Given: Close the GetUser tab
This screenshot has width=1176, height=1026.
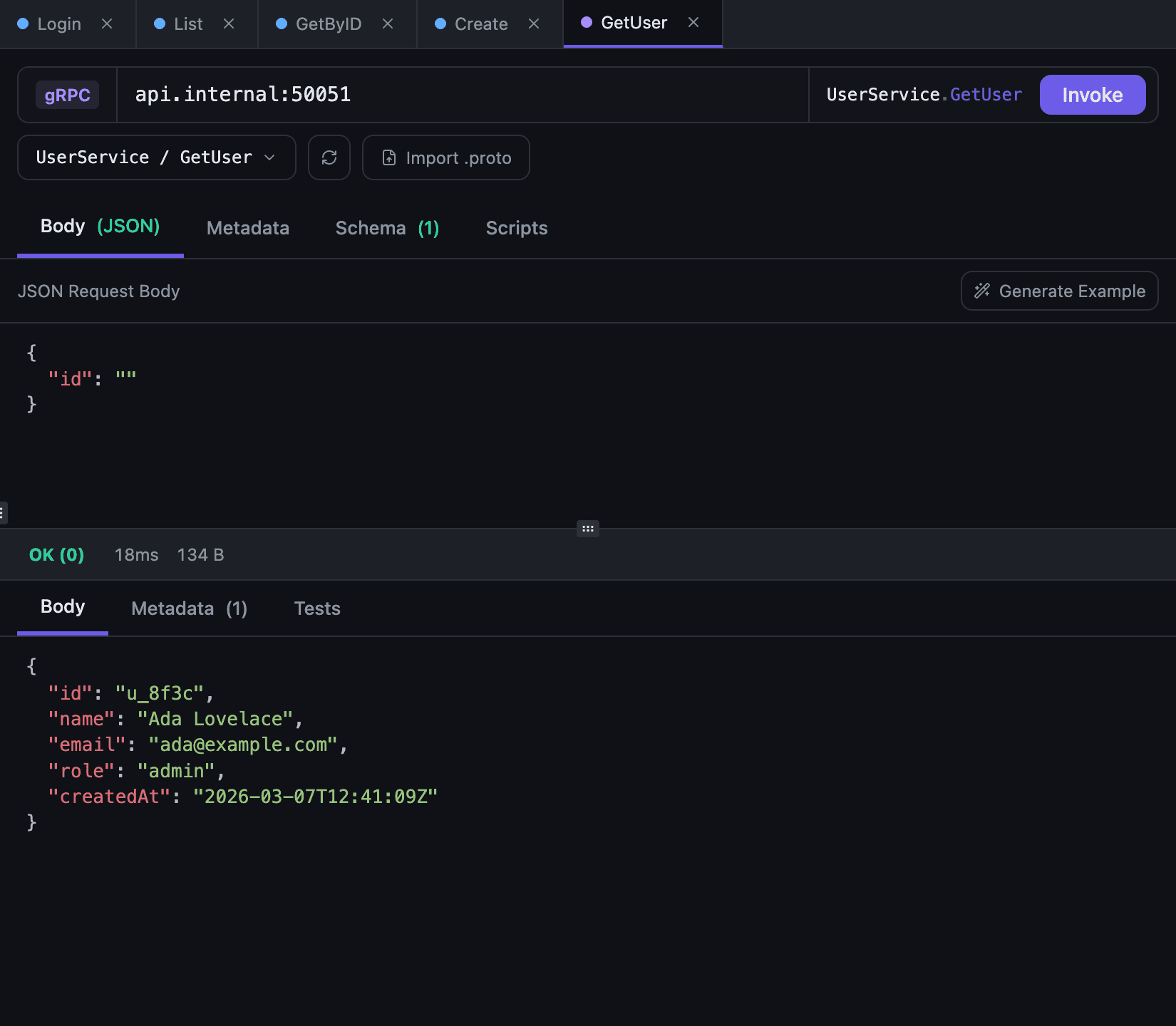Looking at the screenshot, I should [693, 22].
